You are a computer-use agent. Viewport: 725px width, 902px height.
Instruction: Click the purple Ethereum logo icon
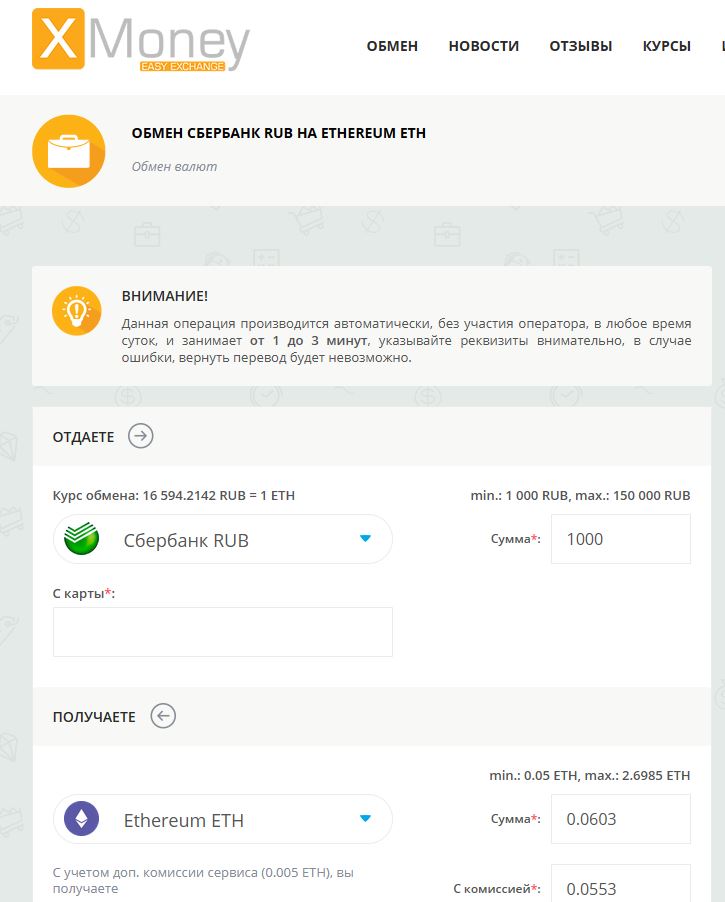tap(82, 820)
